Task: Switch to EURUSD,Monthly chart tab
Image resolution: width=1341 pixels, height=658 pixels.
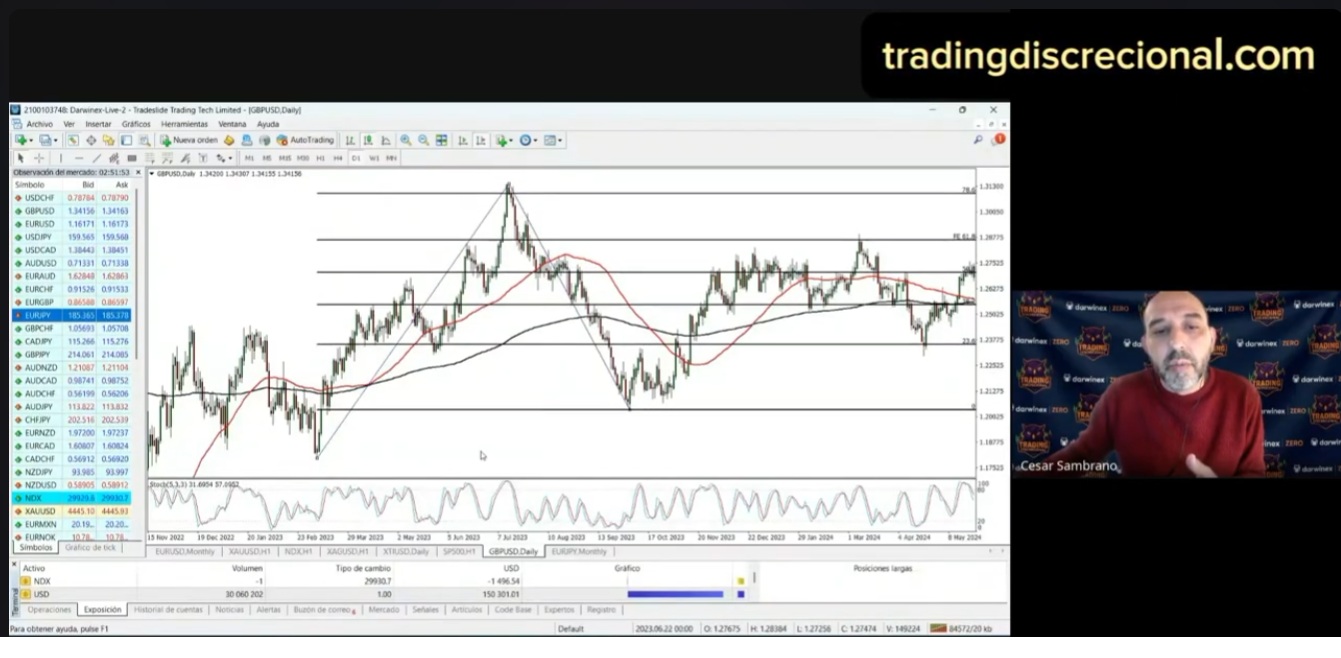Action: (185, 551)
